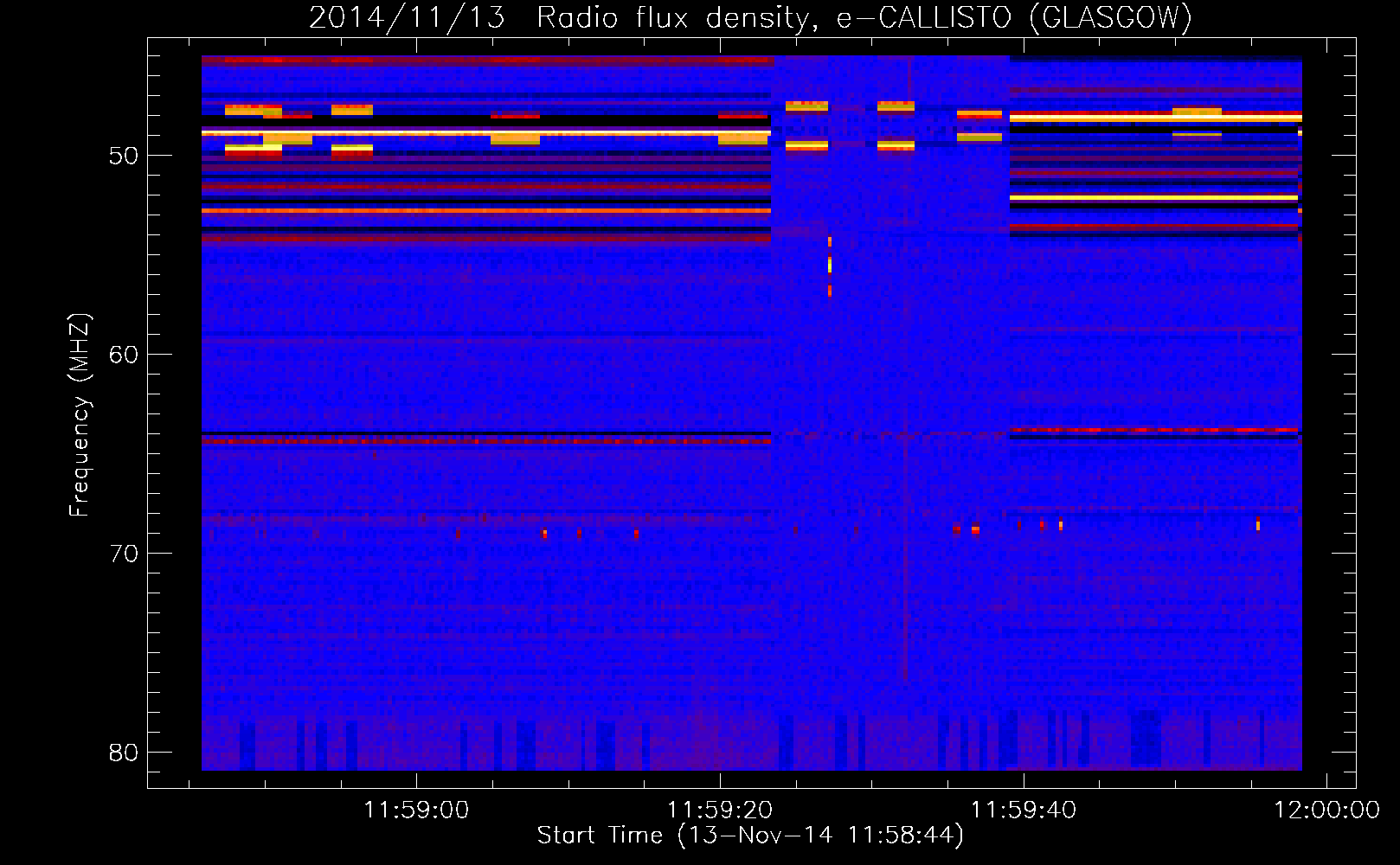
Task: Click the 'Start Time (13-Nov-14 11:58:44)' label
Action: (x=750, y=836)
